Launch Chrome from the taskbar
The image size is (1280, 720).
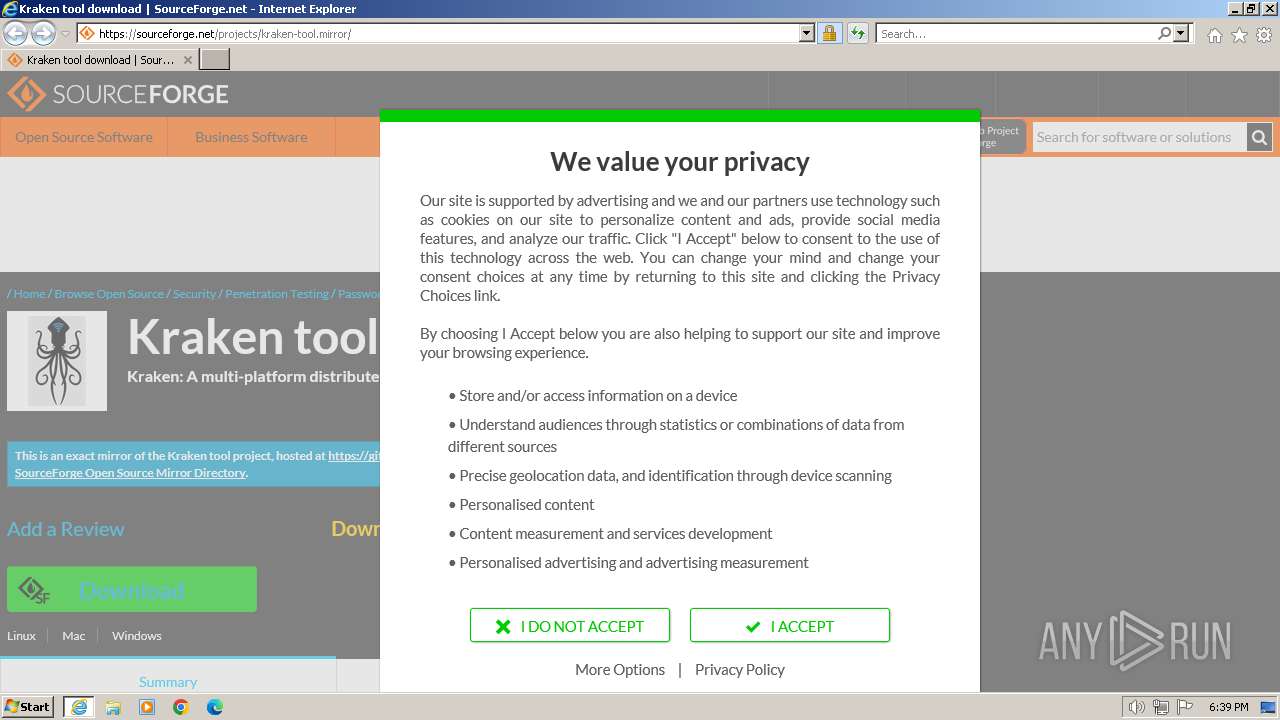tap(181, 707)
